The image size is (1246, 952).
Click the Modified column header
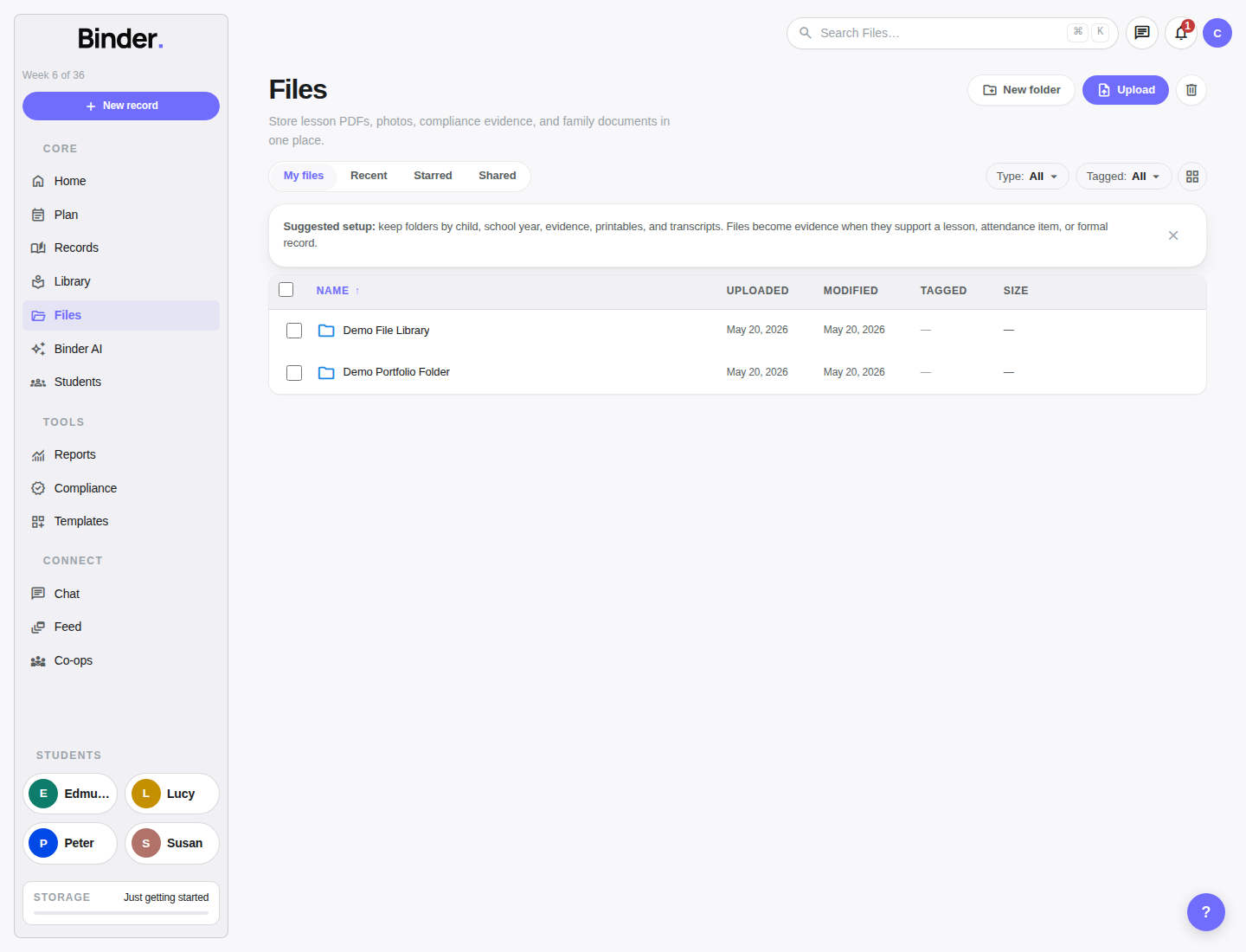[851, 291]
